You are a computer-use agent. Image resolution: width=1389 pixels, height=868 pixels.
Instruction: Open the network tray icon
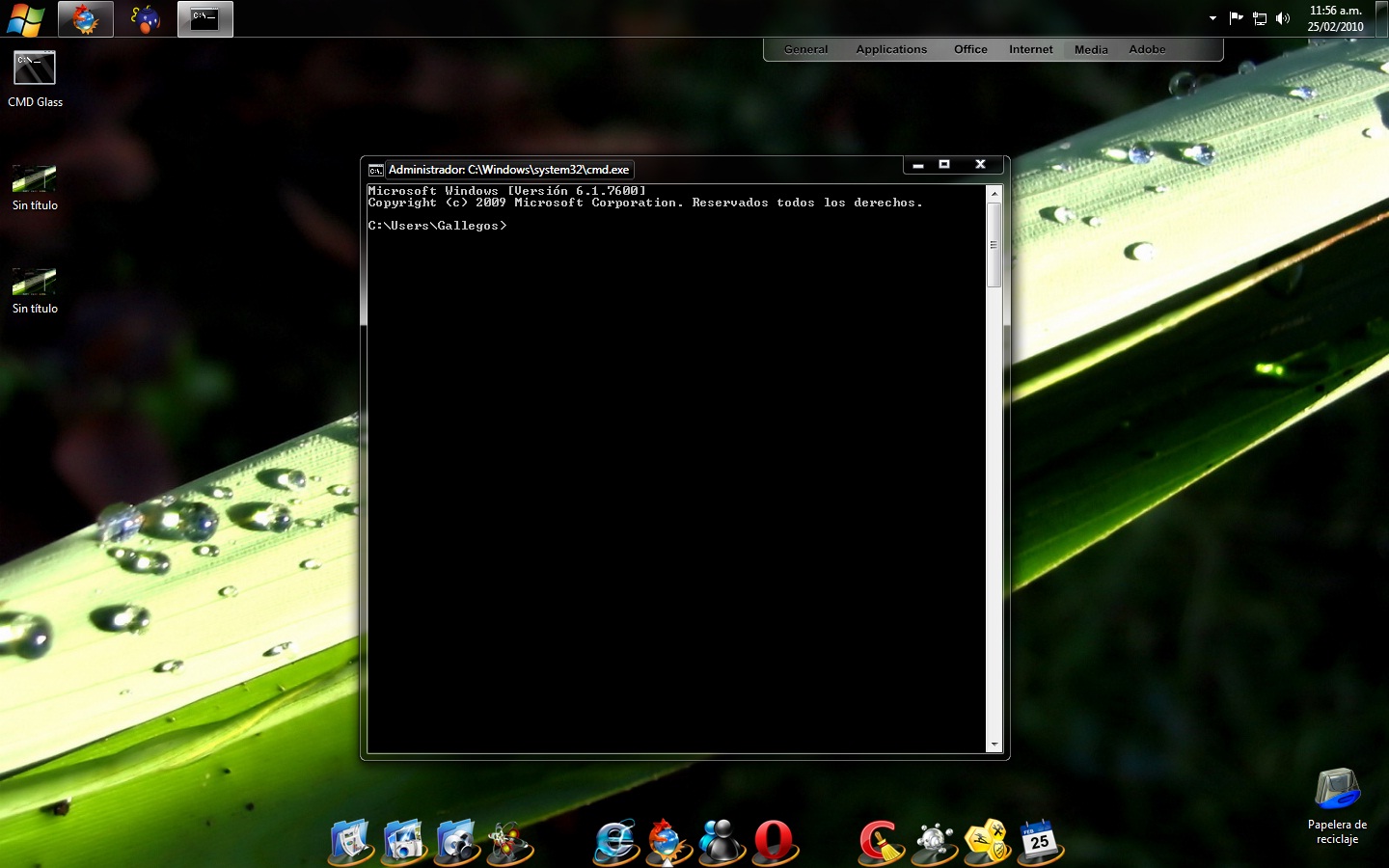1260,18
